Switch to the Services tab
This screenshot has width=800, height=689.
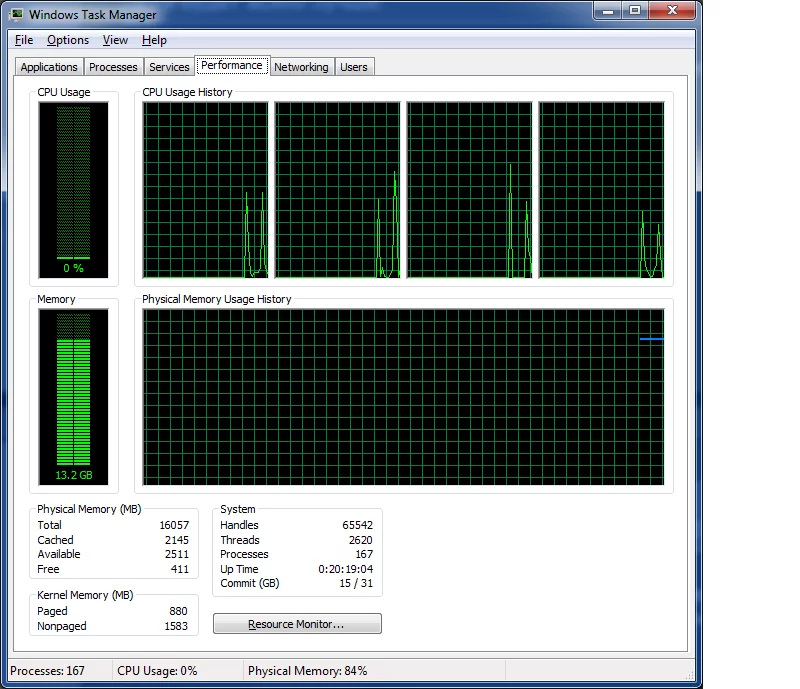[169, 67]
